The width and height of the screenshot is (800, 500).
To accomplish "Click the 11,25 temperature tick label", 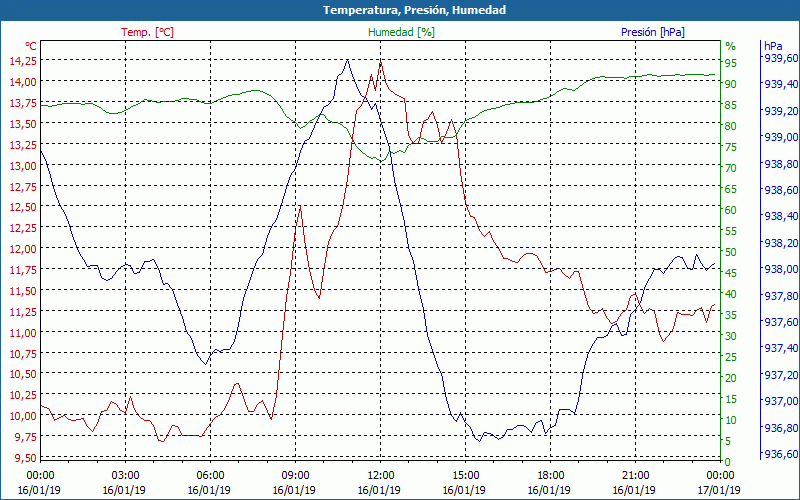I will coord(23,311).
